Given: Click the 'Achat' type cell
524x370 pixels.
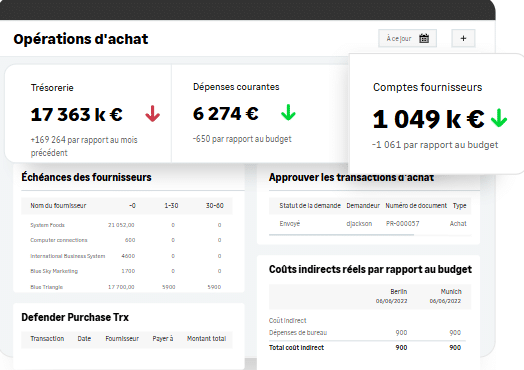Looking at the screenshot, I should (458, 224).
